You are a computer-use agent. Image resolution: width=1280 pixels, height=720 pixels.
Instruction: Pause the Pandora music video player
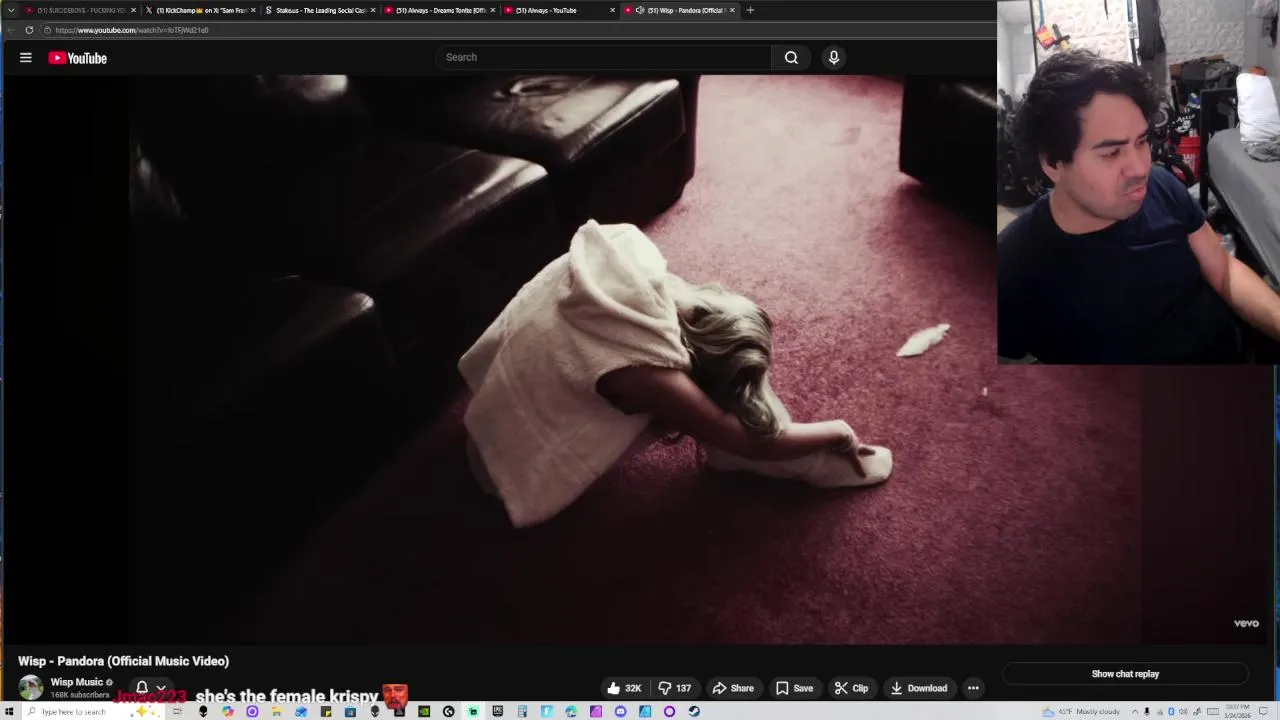click(570, 360)
